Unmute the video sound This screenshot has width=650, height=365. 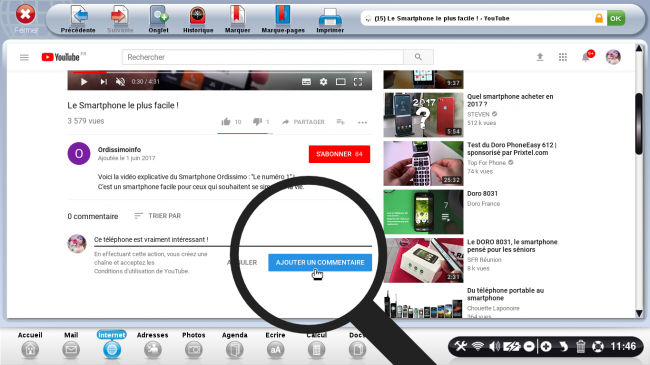click(120, 82)
